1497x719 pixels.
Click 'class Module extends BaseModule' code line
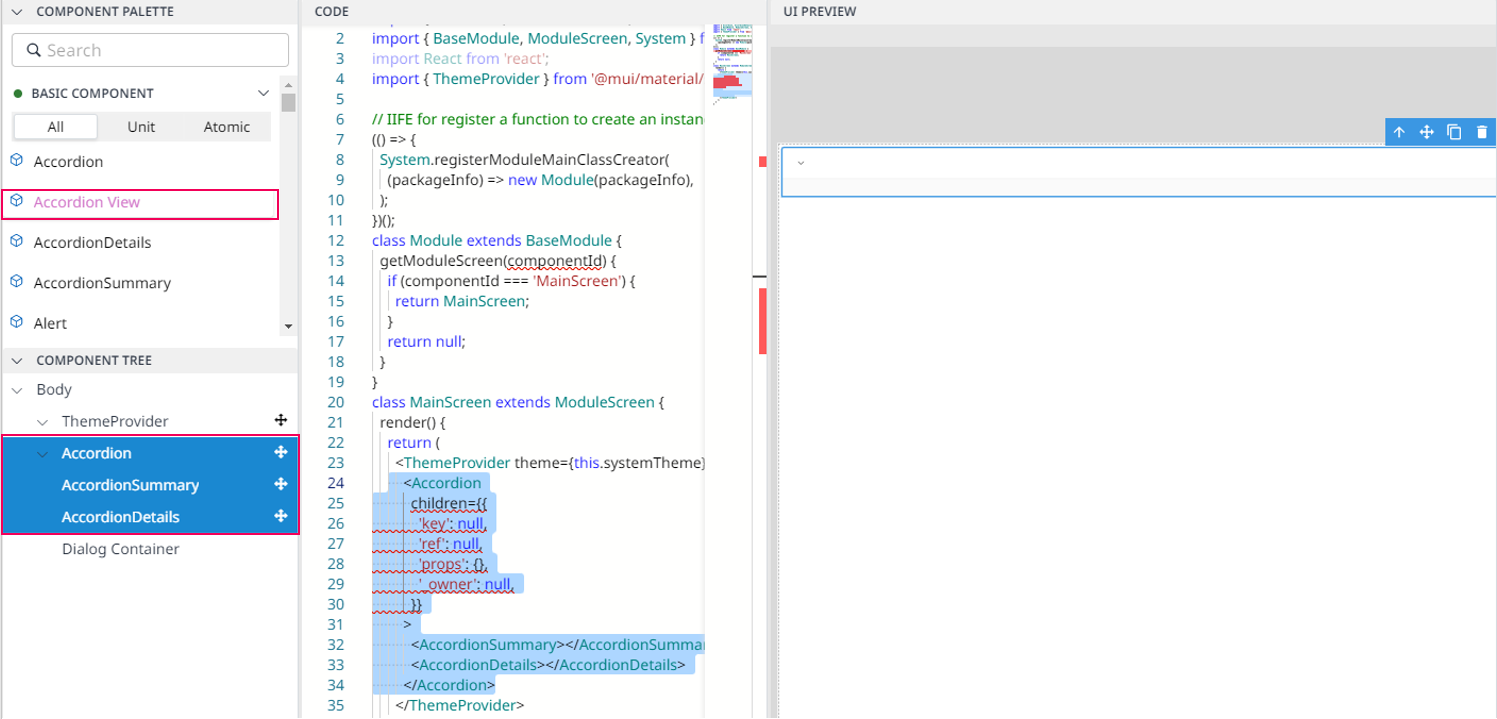[x=497, y=241]
